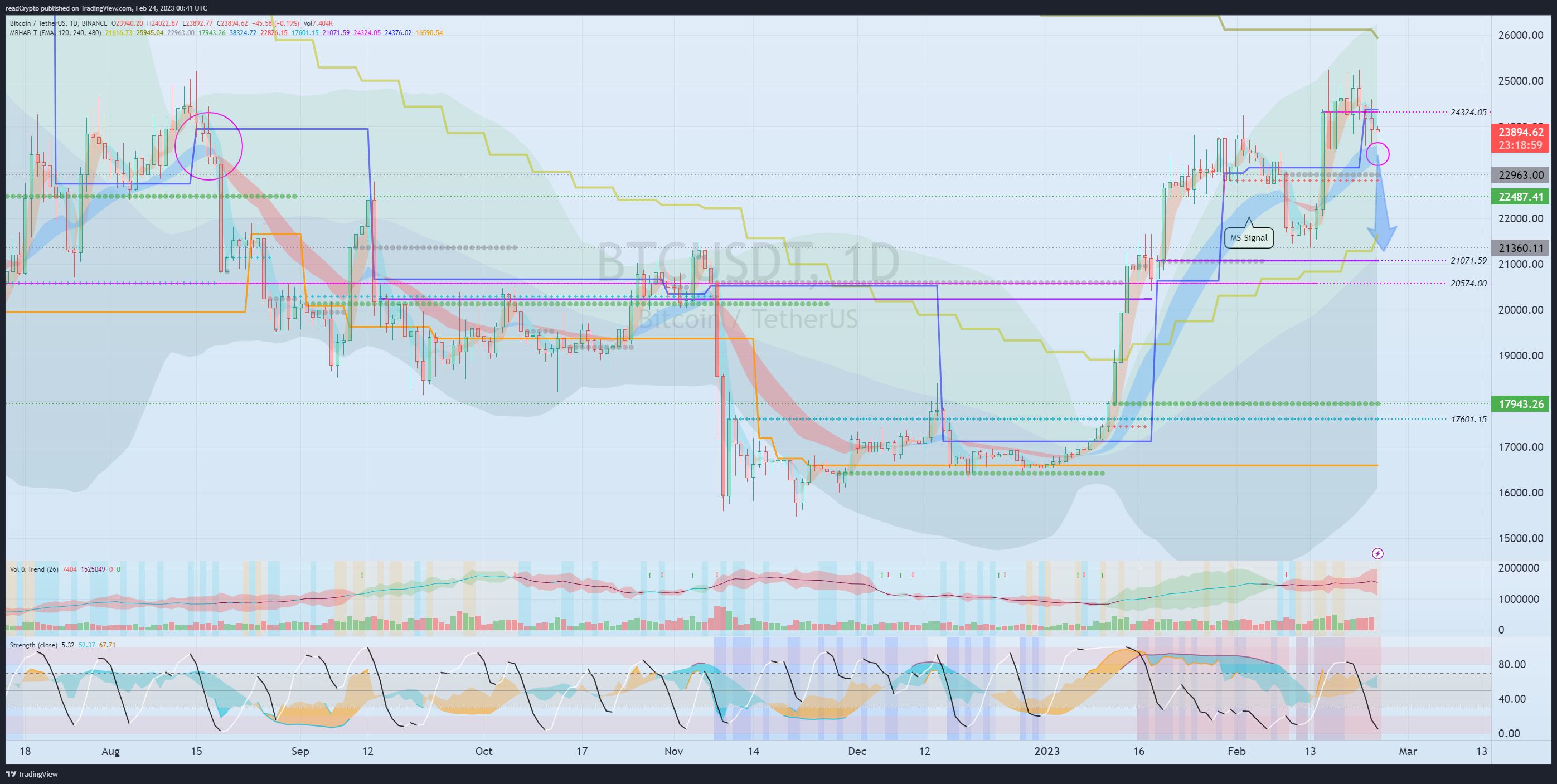Click the 25000.00 price scale label
This screenshot has width=1557, height=784.
[1521, 81]
